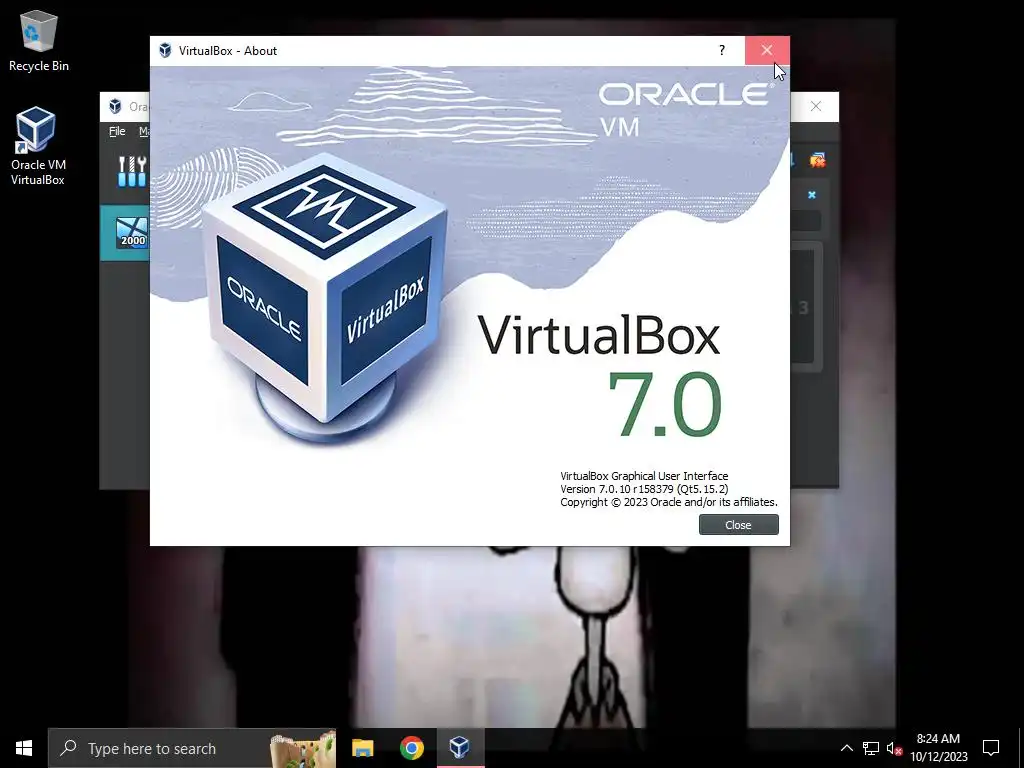This screenshot has width=1024, height=768.
Task: Click the VirtualBox icon in Manager title bar
Action: tap(115, 106)
